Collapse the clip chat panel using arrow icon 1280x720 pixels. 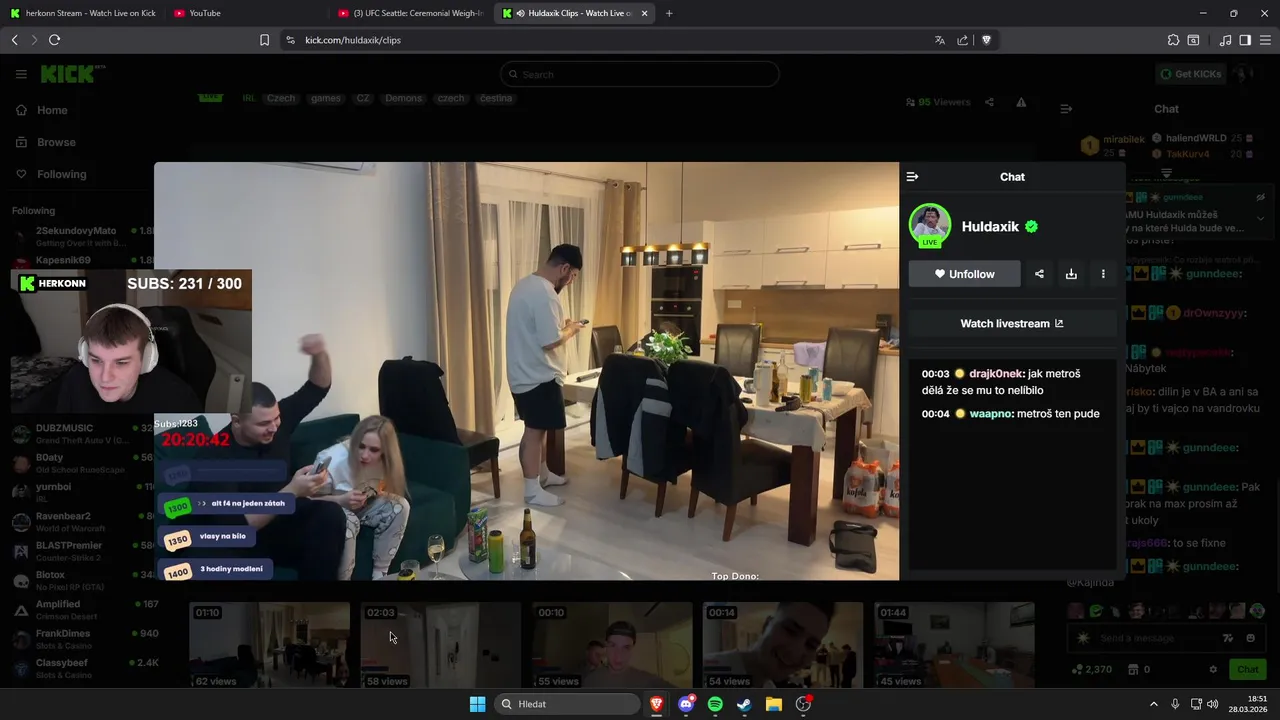(x=912, y=177)
